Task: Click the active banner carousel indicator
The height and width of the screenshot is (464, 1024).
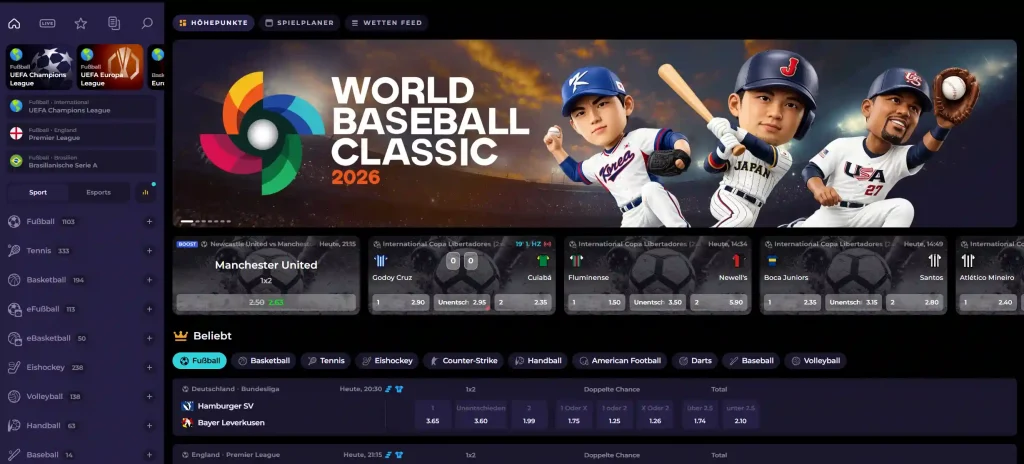Action: pos(187,222)
